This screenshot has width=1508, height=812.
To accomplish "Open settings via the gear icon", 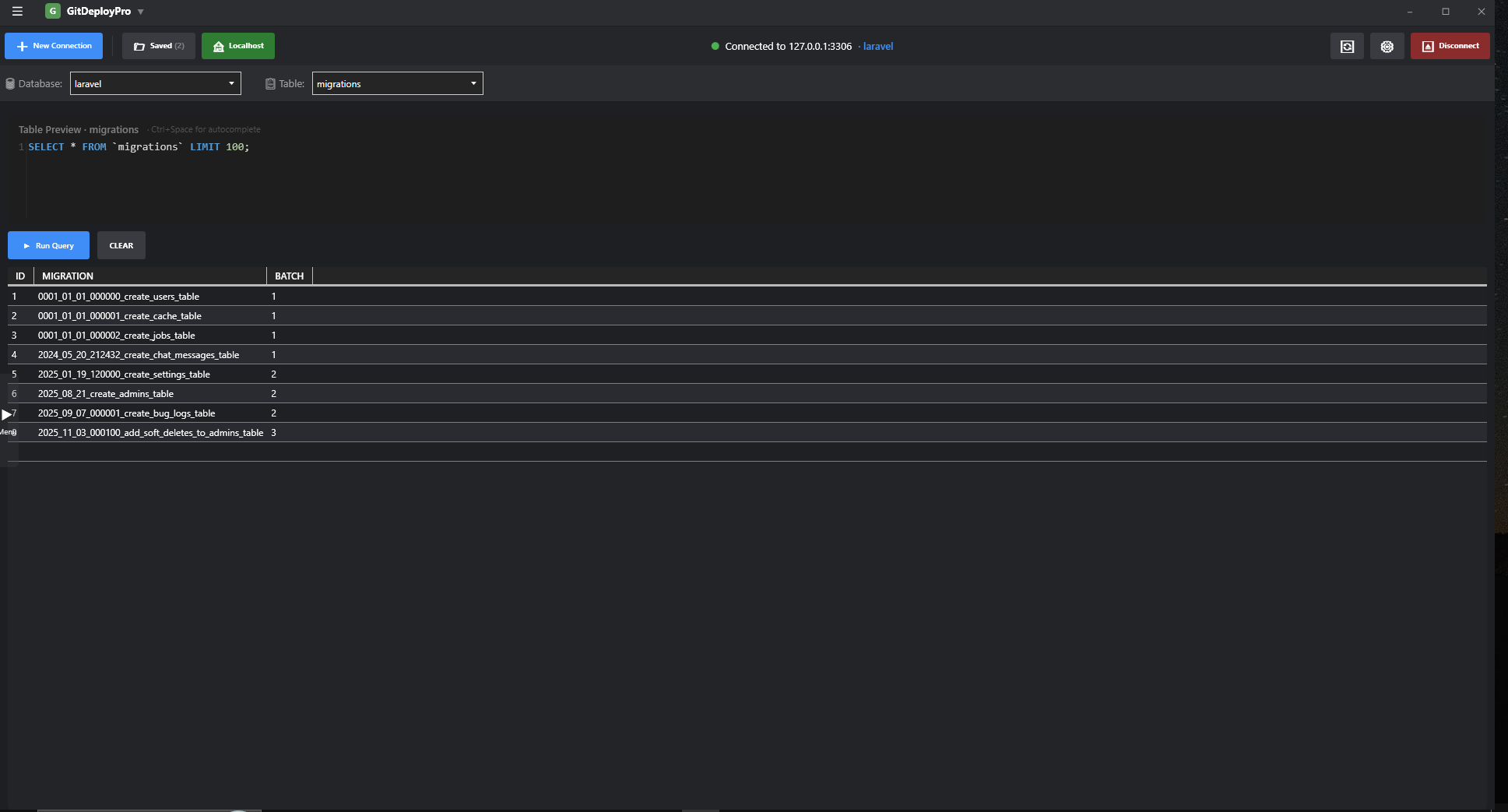I will pos(1387,46).
